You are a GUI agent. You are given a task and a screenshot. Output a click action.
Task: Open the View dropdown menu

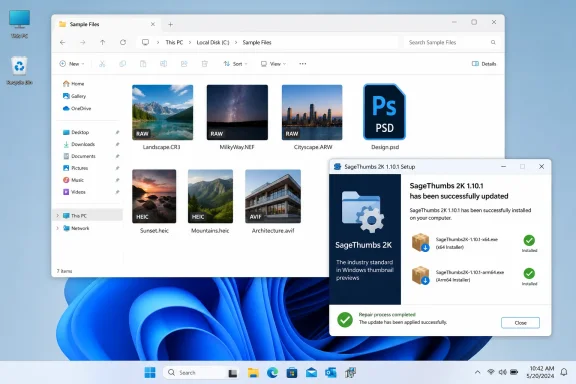(273, 64)
